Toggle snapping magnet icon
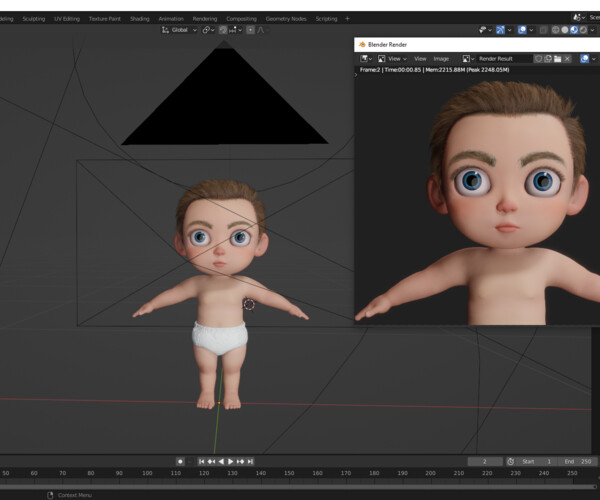Viewport: 600px width, 500px height. coord(223,30)
